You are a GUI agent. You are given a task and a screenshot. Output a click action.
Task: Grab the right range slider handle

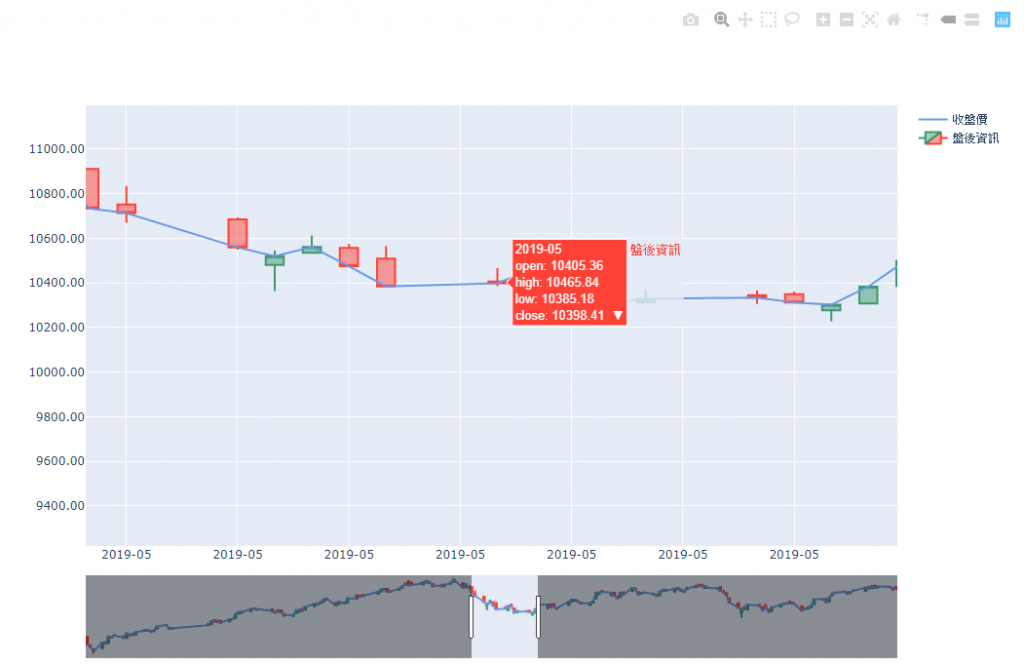(538, 616)
